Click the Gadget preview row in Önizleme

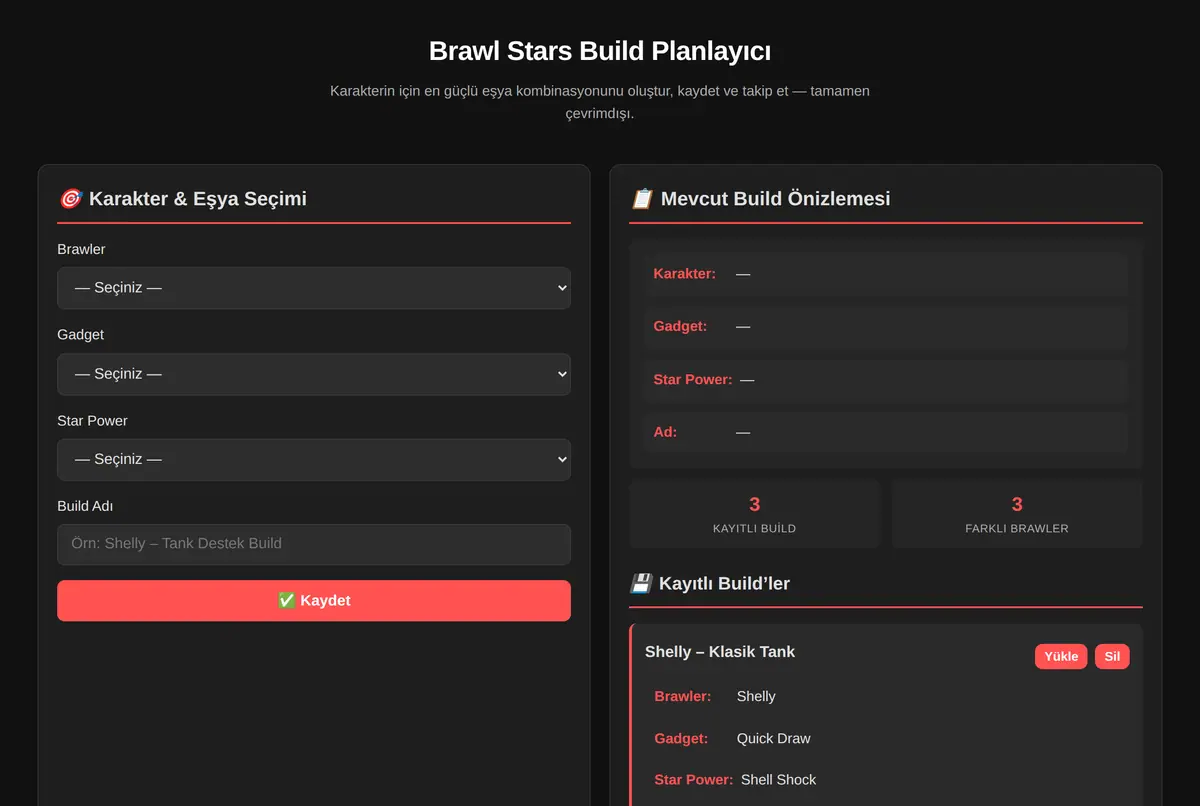click(886, 327)
